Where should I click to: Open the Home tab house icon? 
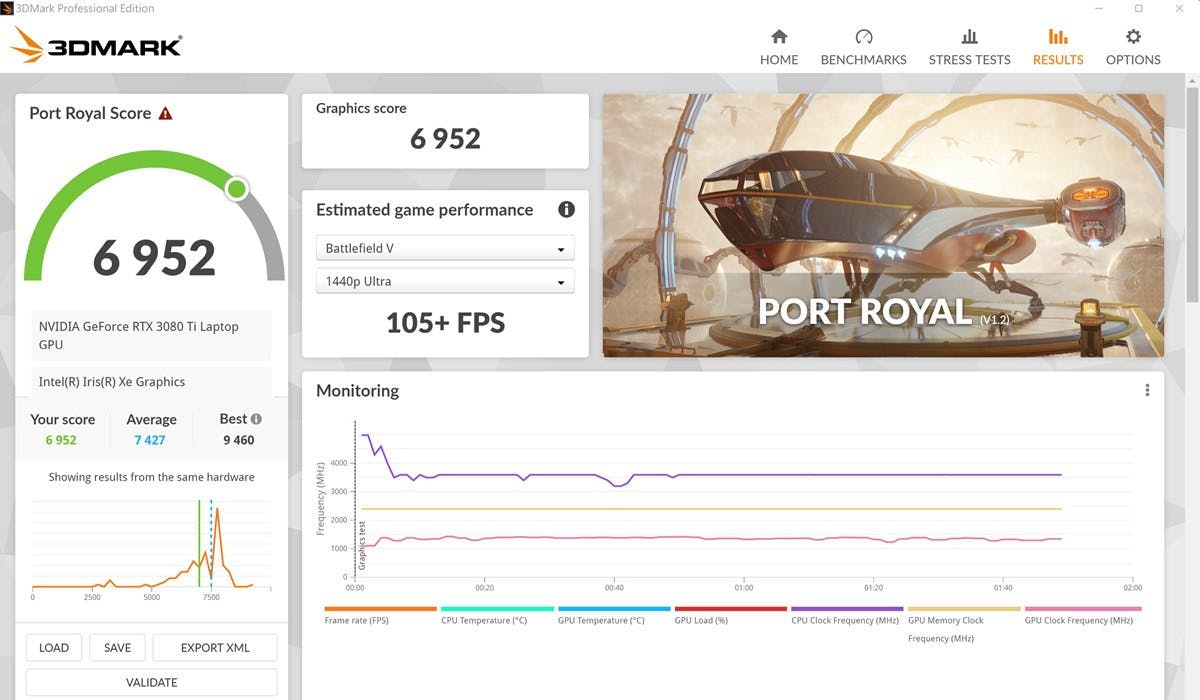pyautogui.click(x=779, y=36)
